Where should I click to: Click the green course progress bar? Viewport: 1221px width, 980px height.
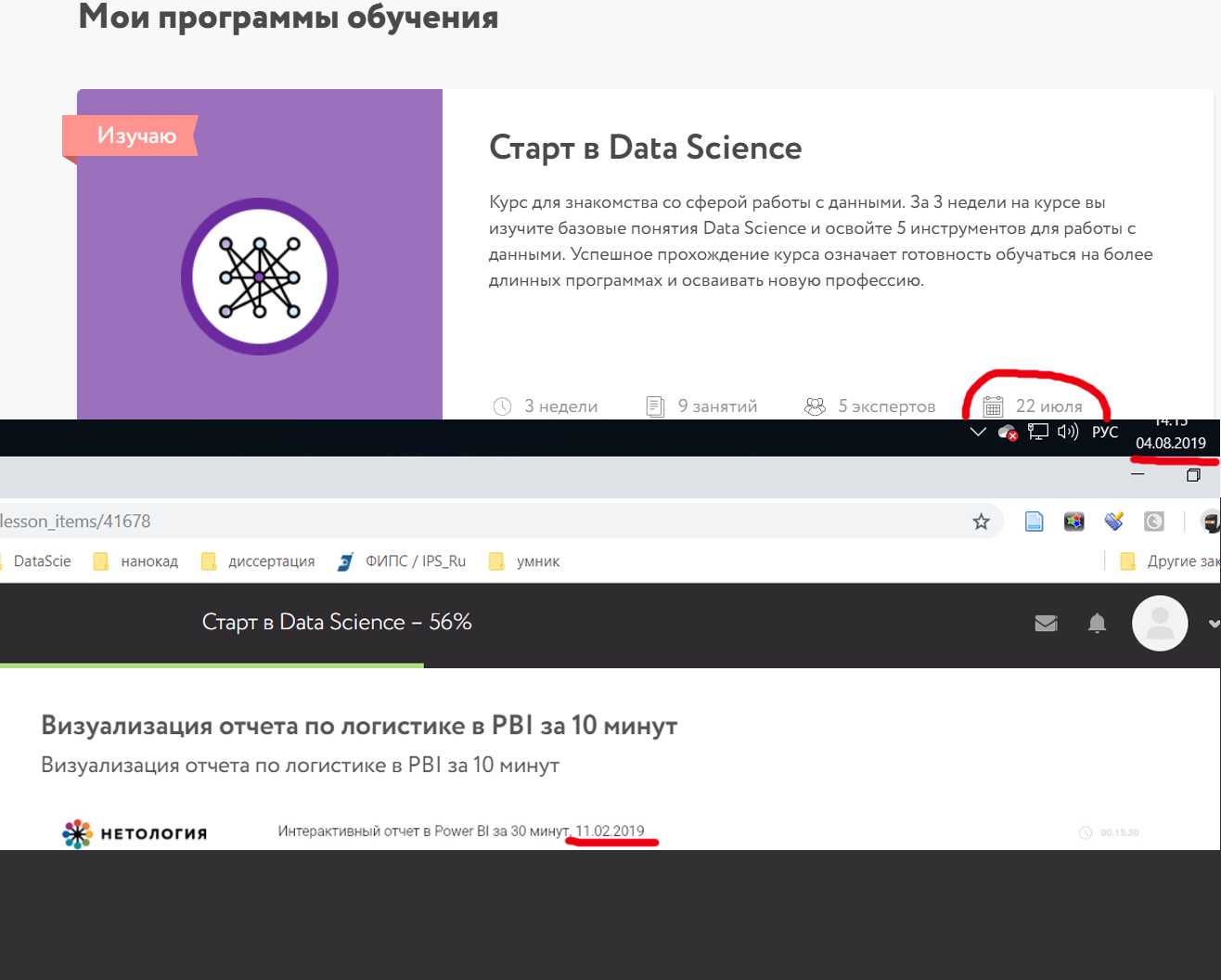point(212,664)
